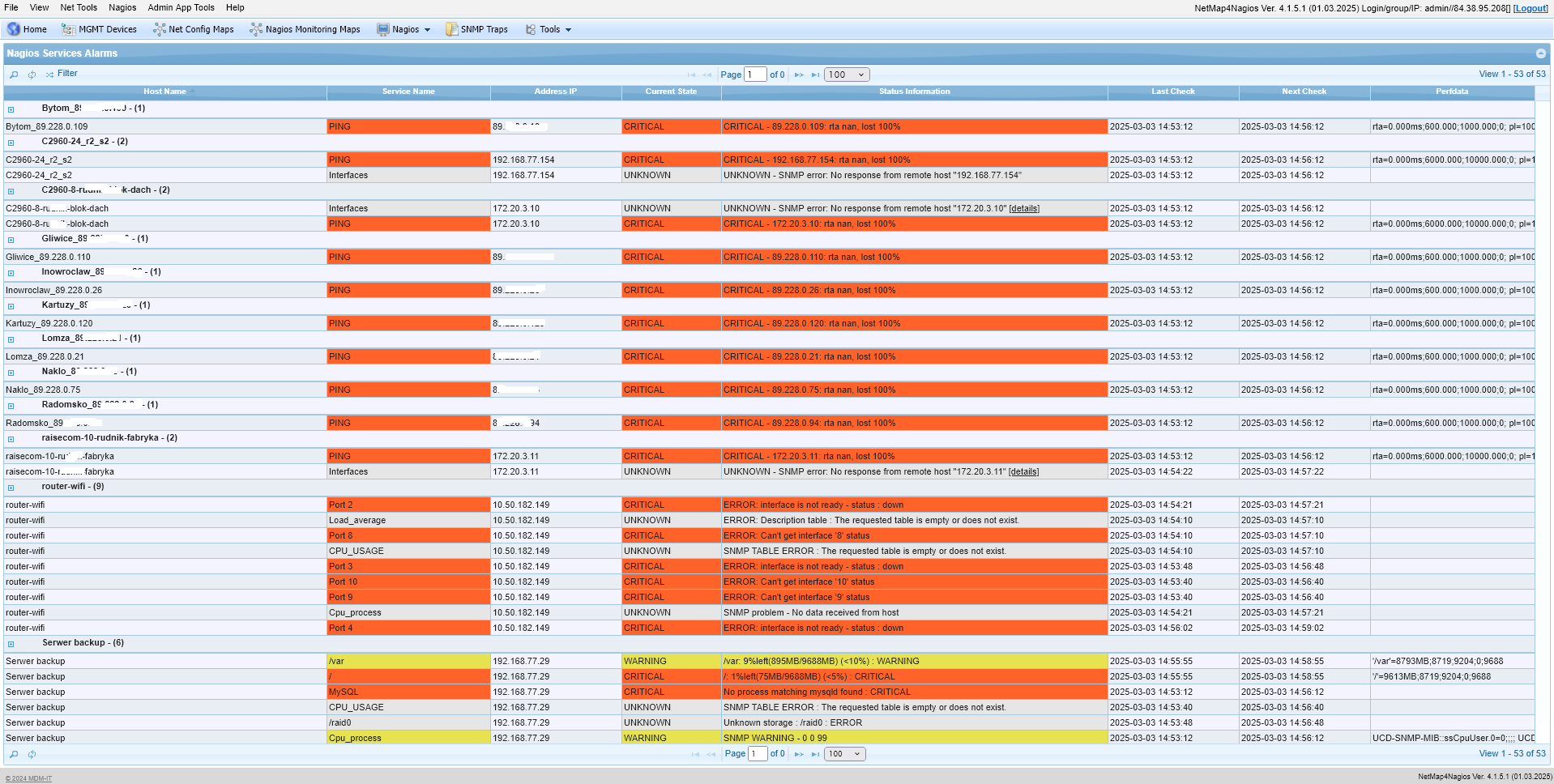The width and height of the screenshot is (1554, 784).
Task: Click the top search magnifier icon
Action: (x=14, y=75)
